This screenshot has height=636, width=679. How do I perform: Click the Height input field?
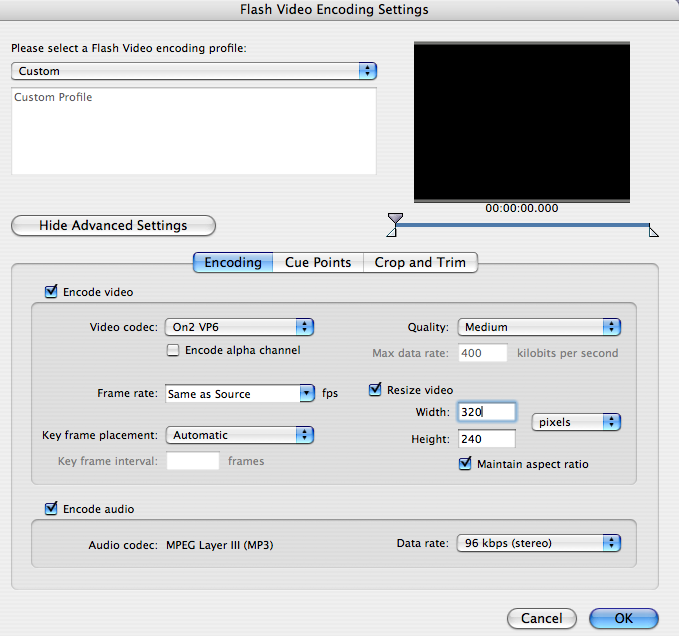pyautogui.click(x=487, y=439)
